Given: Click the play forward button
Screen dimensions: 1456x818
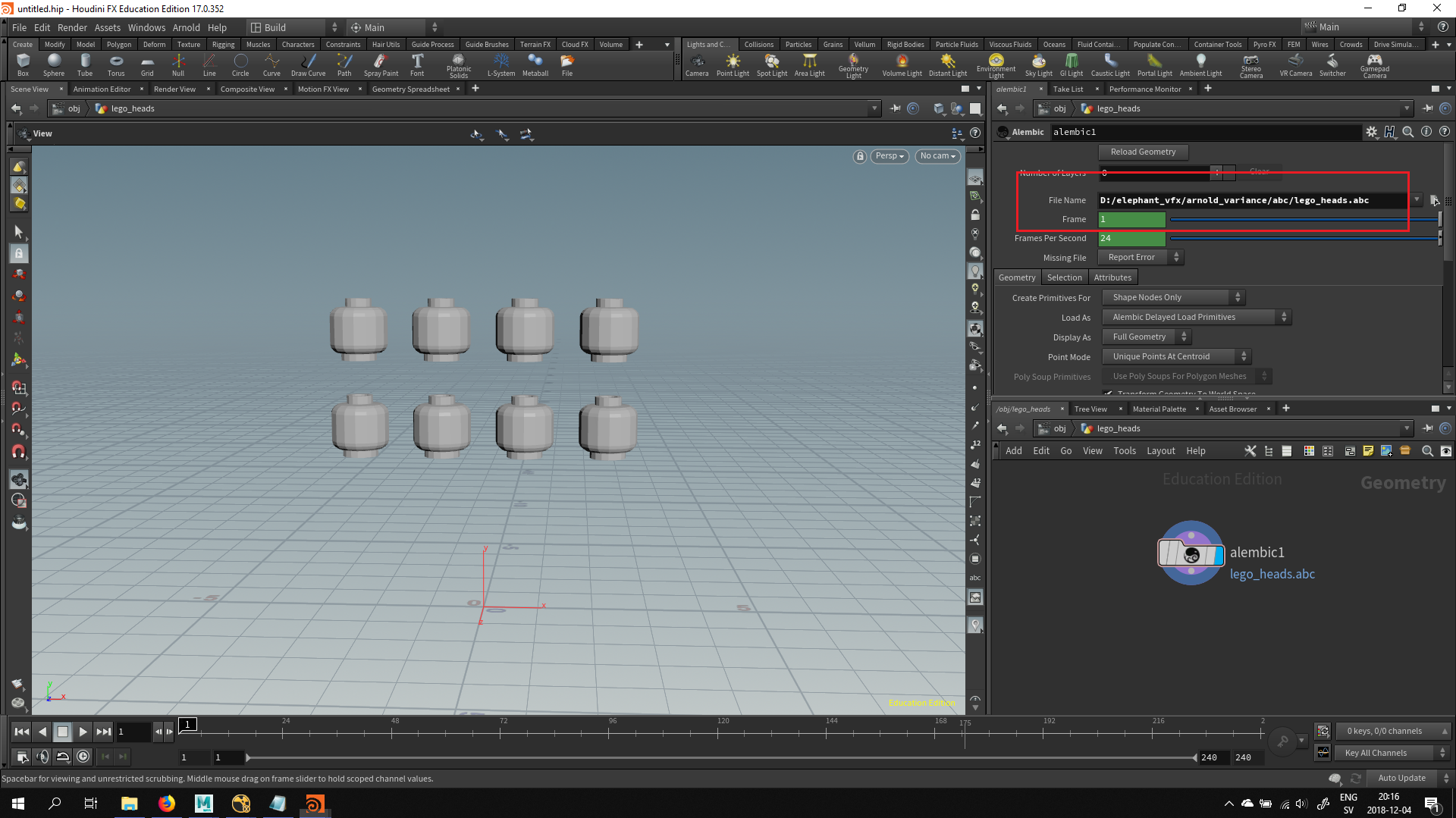Looking at the screenshot, I should (x=83, y=732).
